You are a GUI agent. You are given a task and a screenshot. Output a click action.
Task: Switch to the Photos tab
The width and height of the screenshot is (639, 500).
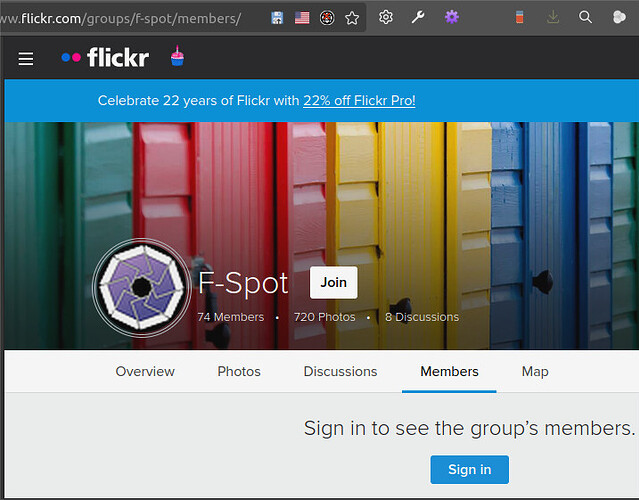pyautogui.click(x=239, y=371)
